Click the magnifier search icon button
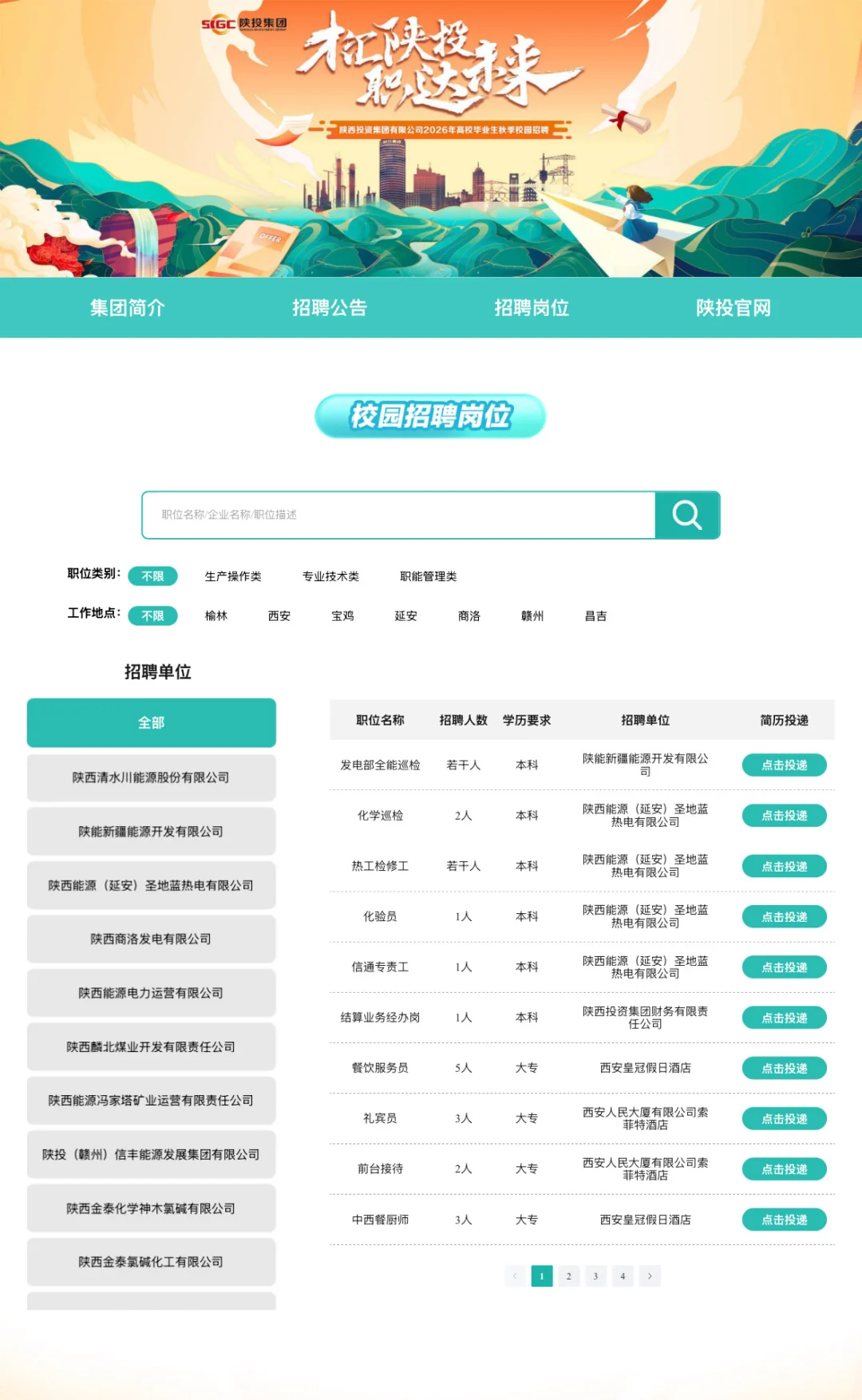862x1400 pixels. [687, 515]
